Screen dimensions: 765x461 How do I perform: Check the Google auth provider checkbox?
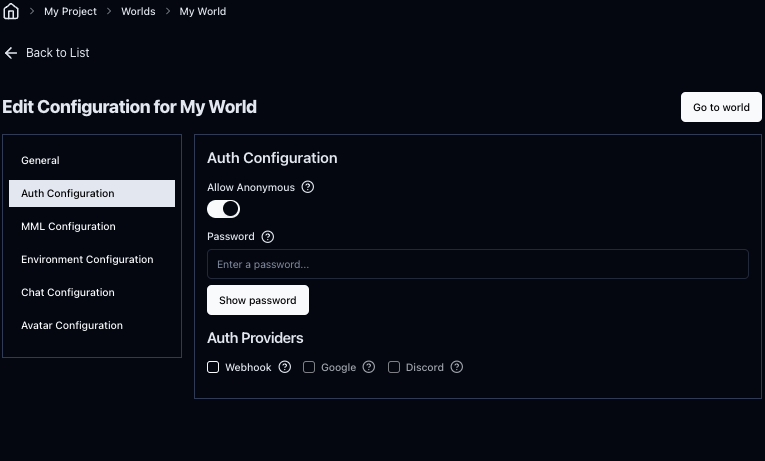pyautogui.click(x=309, y=367)
